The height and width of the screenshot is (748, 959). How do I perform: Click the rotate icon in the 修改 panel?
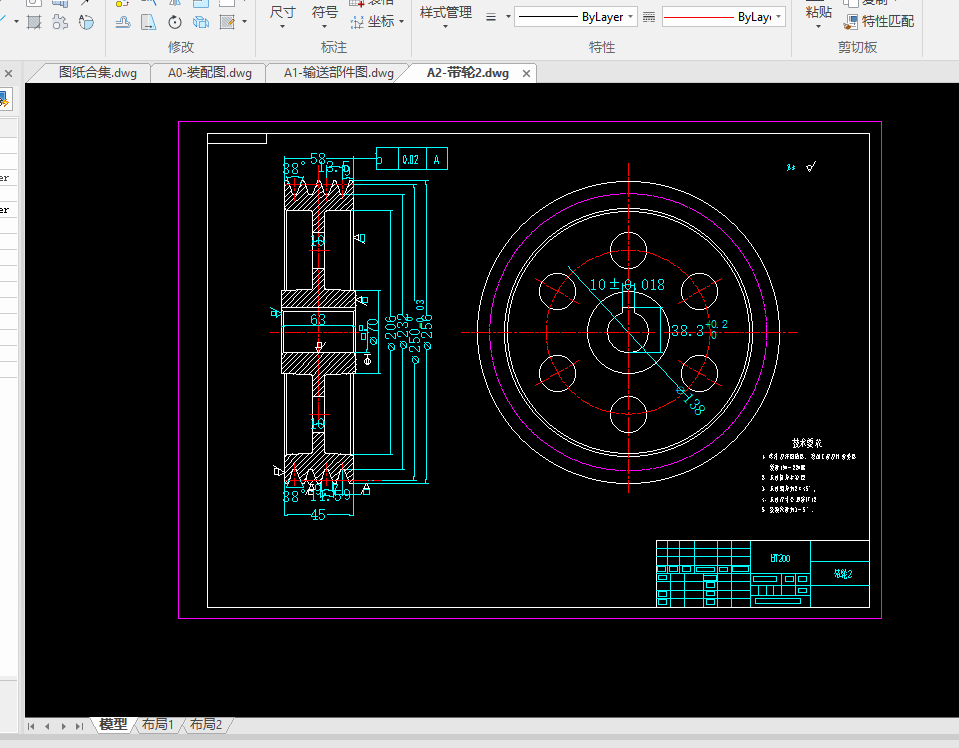(175, 21)
